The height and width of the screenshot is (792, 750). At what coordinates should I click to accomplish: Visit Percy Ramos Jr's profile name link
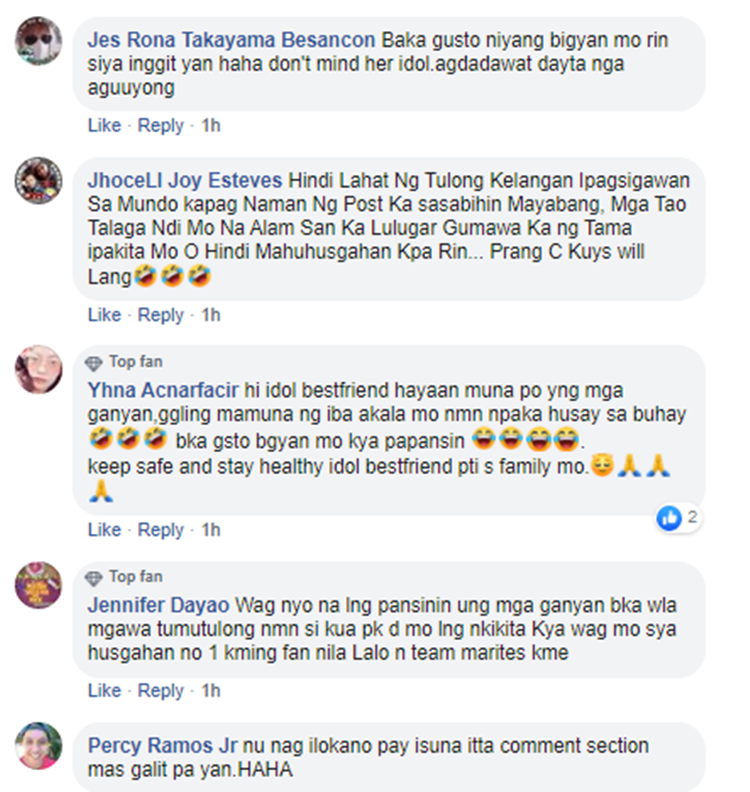coord(163,746)
